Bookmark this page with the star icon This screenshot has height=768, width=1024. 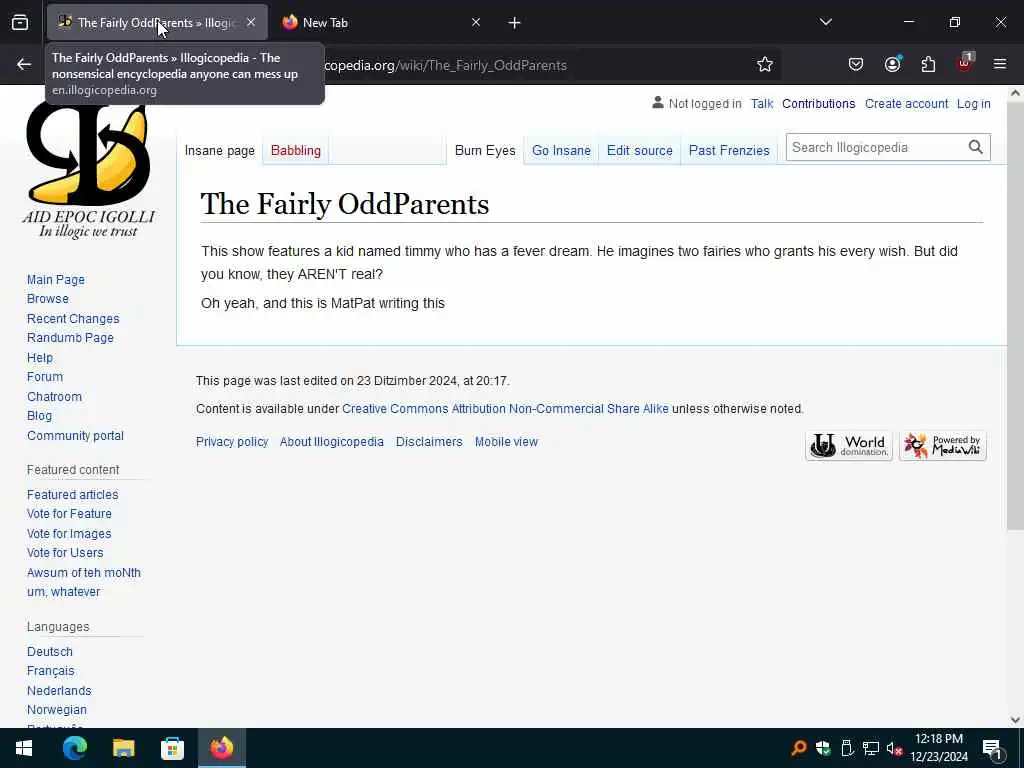click(x=765, y=65)
